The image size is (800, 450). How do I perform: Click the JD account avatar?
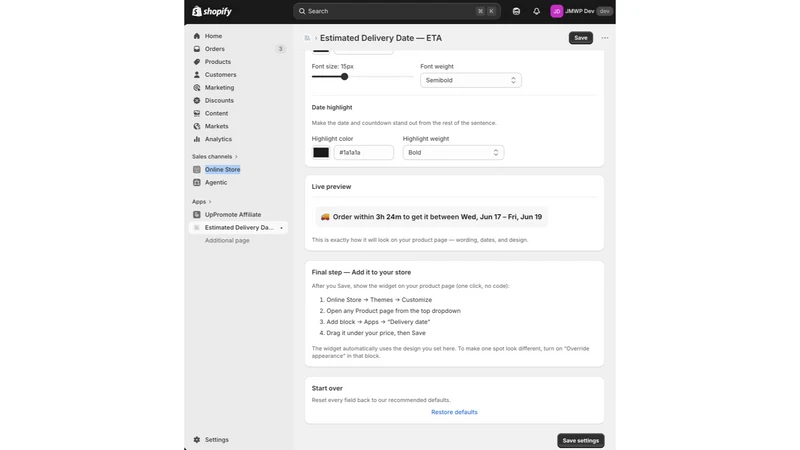(557, 11)
